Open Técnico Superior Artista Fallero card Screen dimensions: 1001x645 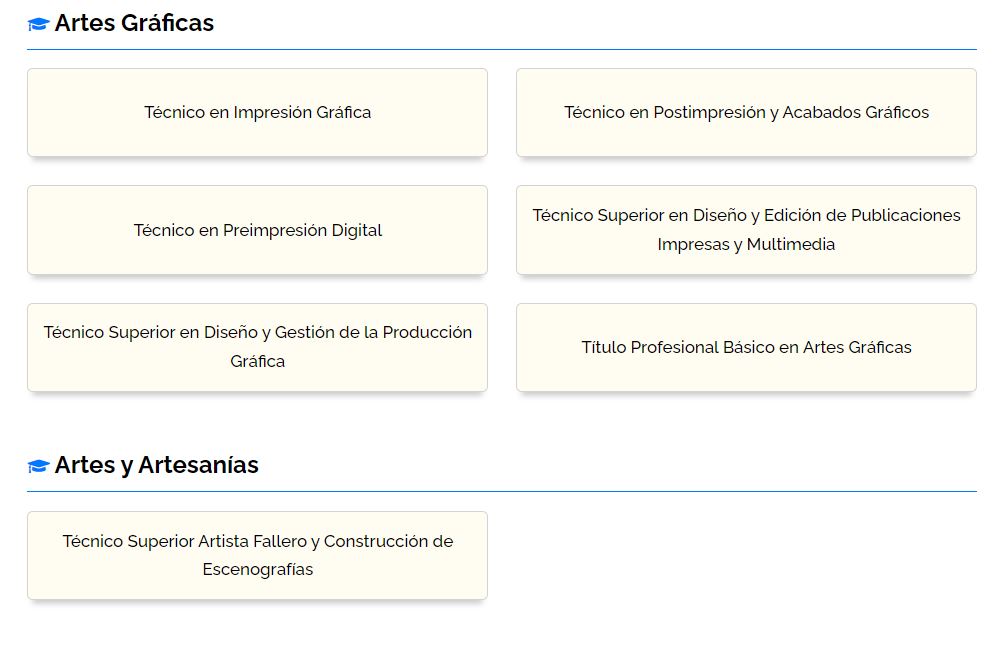pyautogui.click(x=257, y=555)
